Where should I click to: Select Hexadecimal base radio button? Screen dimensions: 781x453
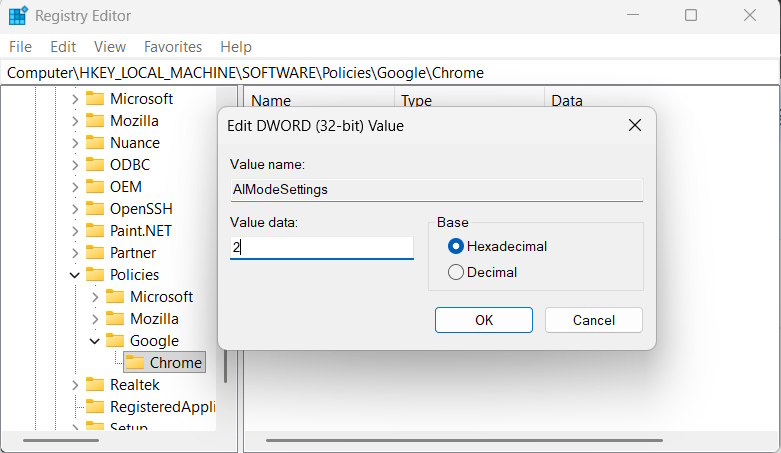tap(456, 246)
